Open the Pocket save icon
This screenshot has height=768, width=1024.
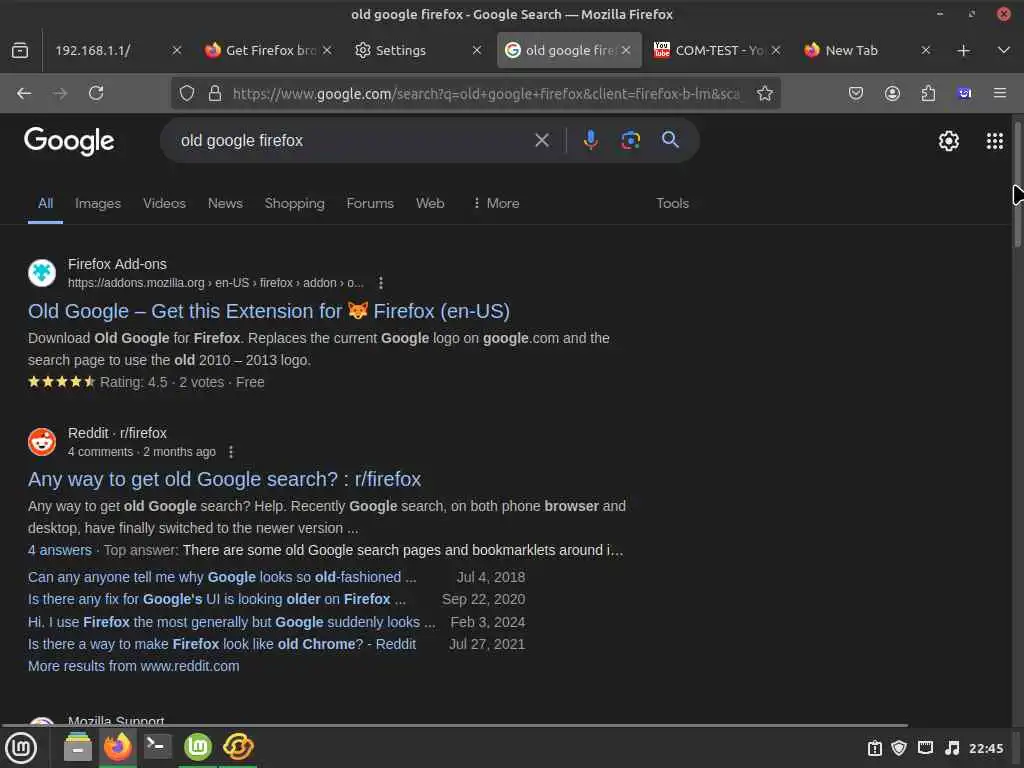(856, 93)
